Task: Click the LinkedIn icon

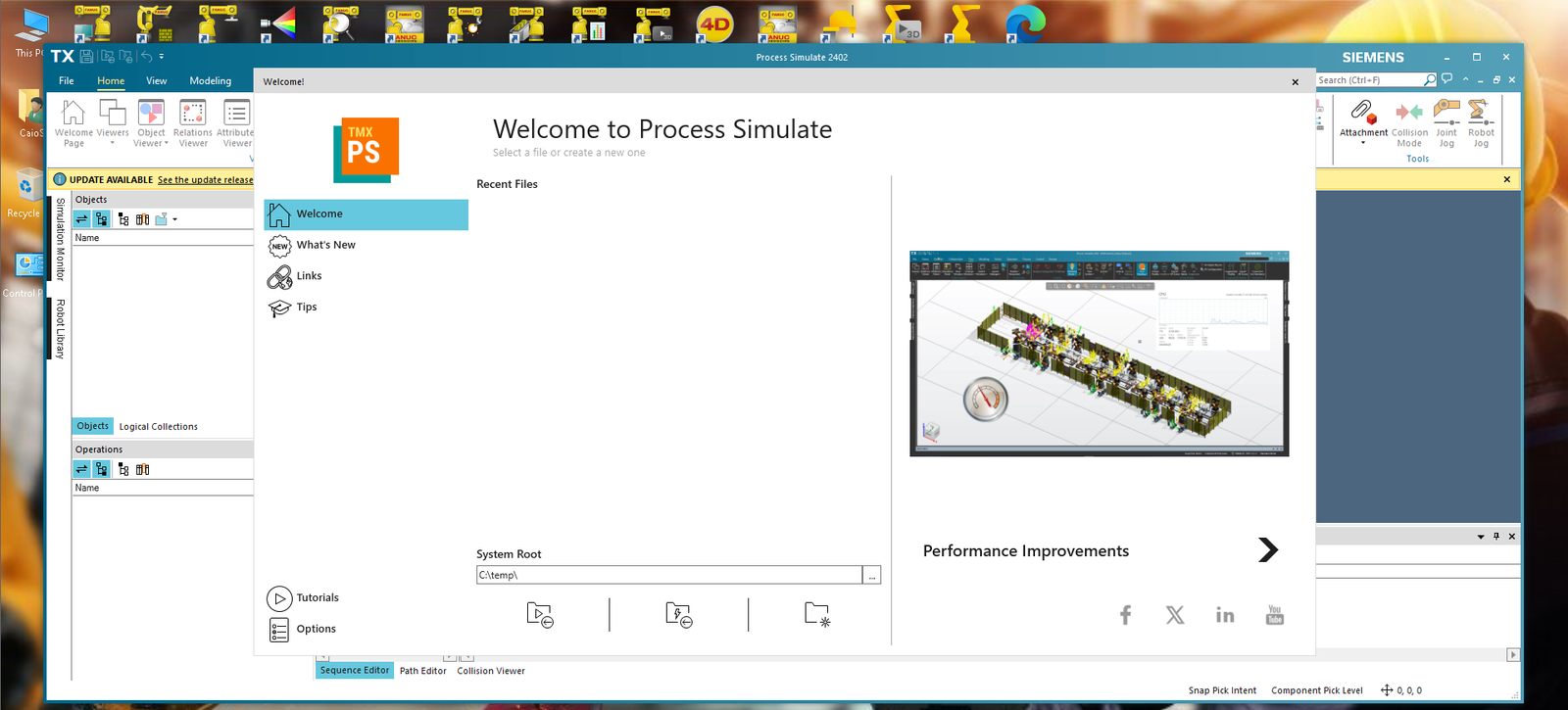Action: pyautogui.click(x=1224, y=615)
